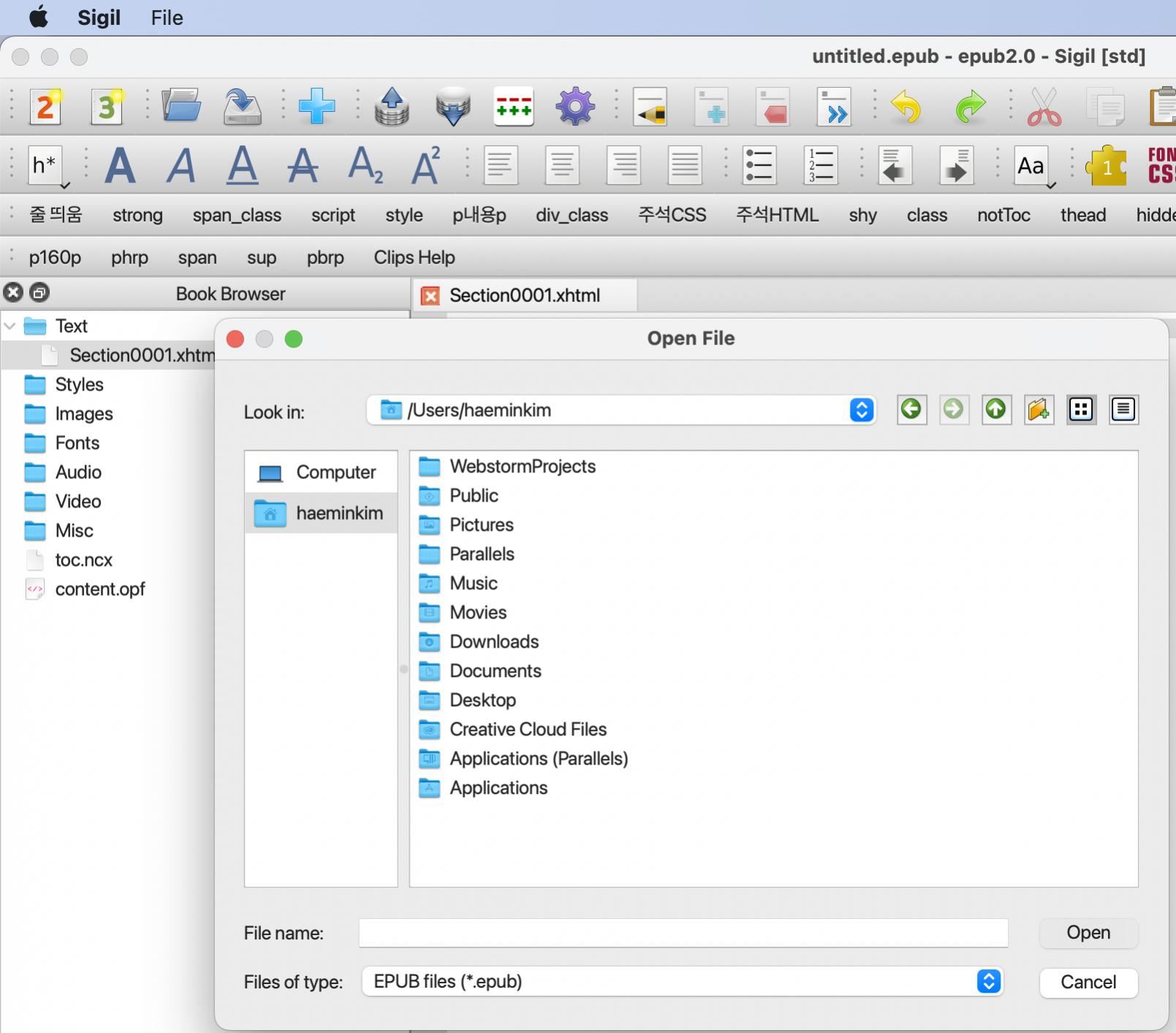Image resolution: width=1176 pixels, height=1033 pixels.
Task: Decrease indent icon
Action: click(x=895, y=165)
